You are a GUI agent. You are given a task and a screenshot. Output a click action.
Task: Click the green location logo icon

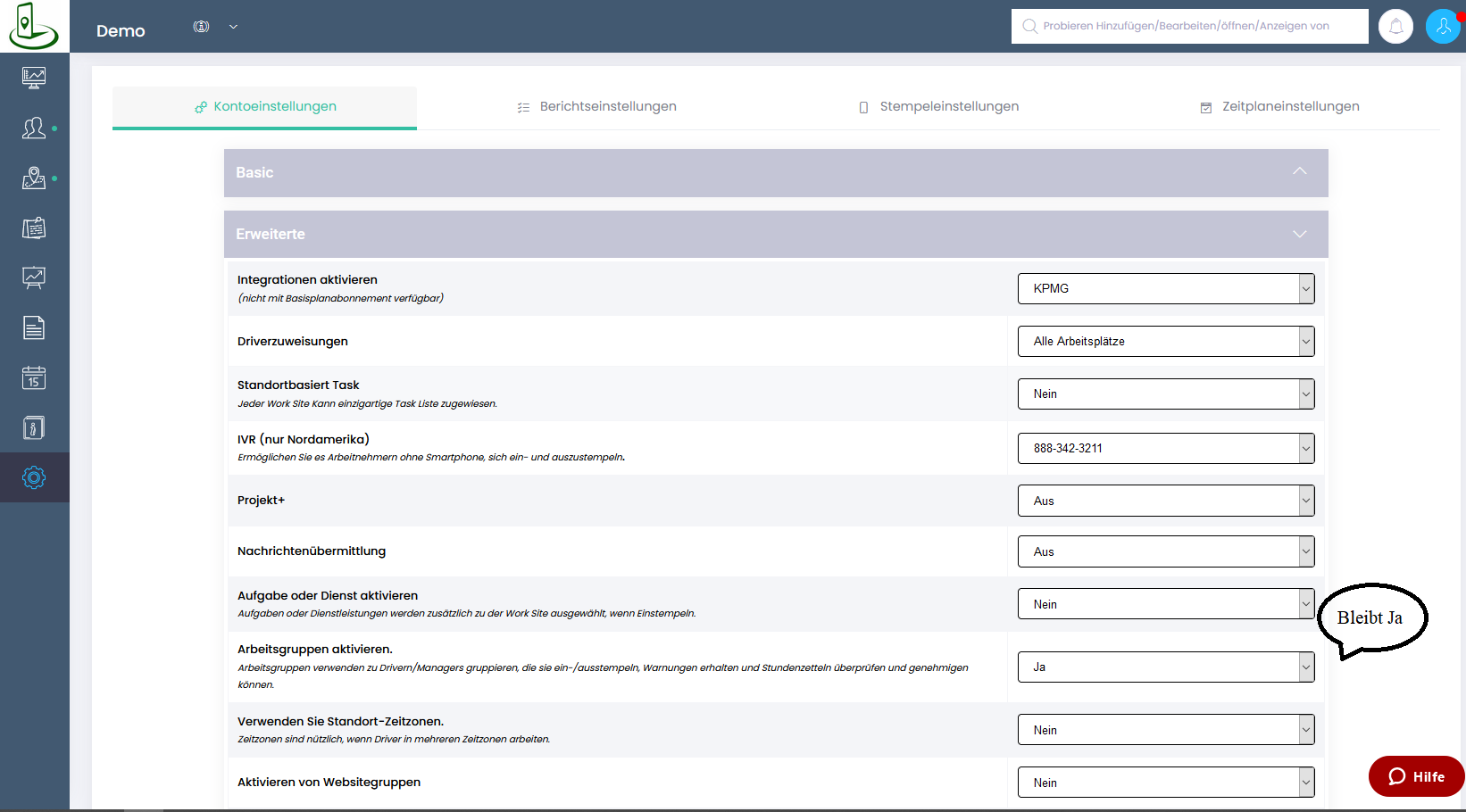(x=34, y=26)
